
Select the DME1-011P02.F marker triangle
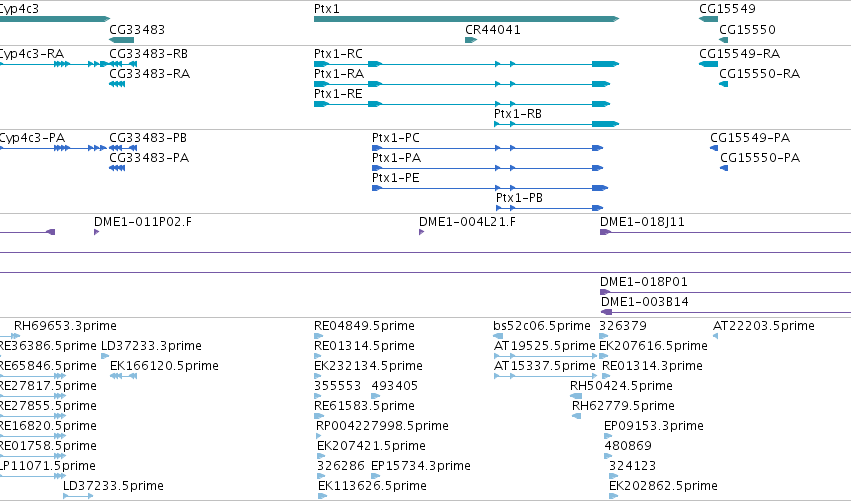point(97,232)
